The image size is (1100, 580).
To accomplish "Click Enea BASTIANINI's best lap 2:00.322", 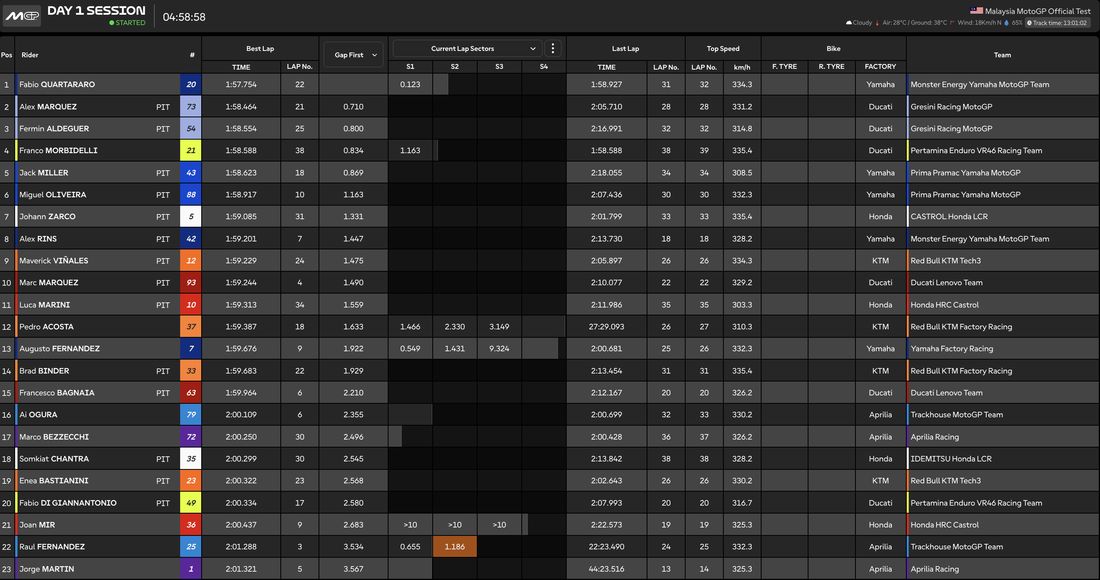I will (x=241, y=480).
